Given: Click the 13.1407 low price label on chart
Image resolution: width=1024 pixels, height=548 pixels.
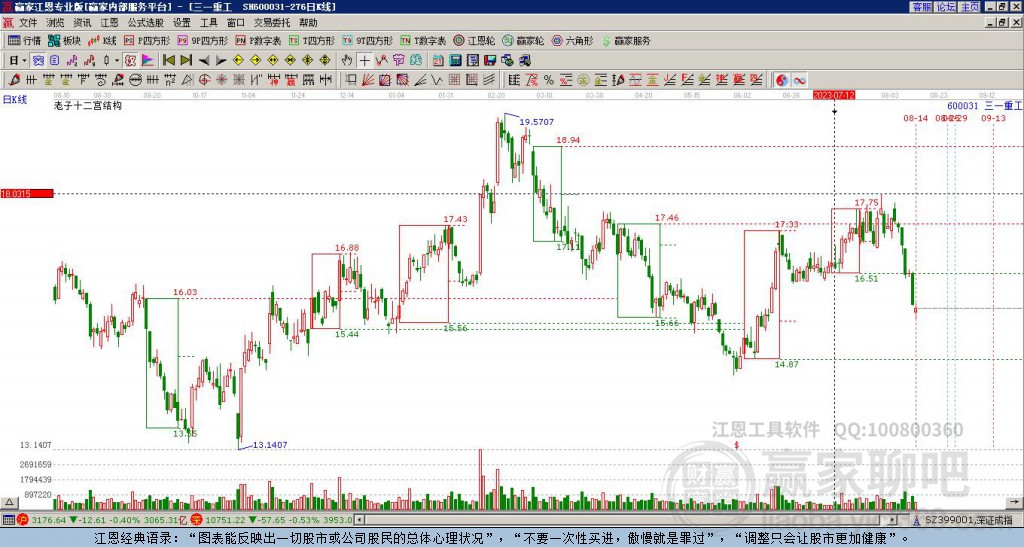Looking at the screenshot, I should (x=270, y=445).
